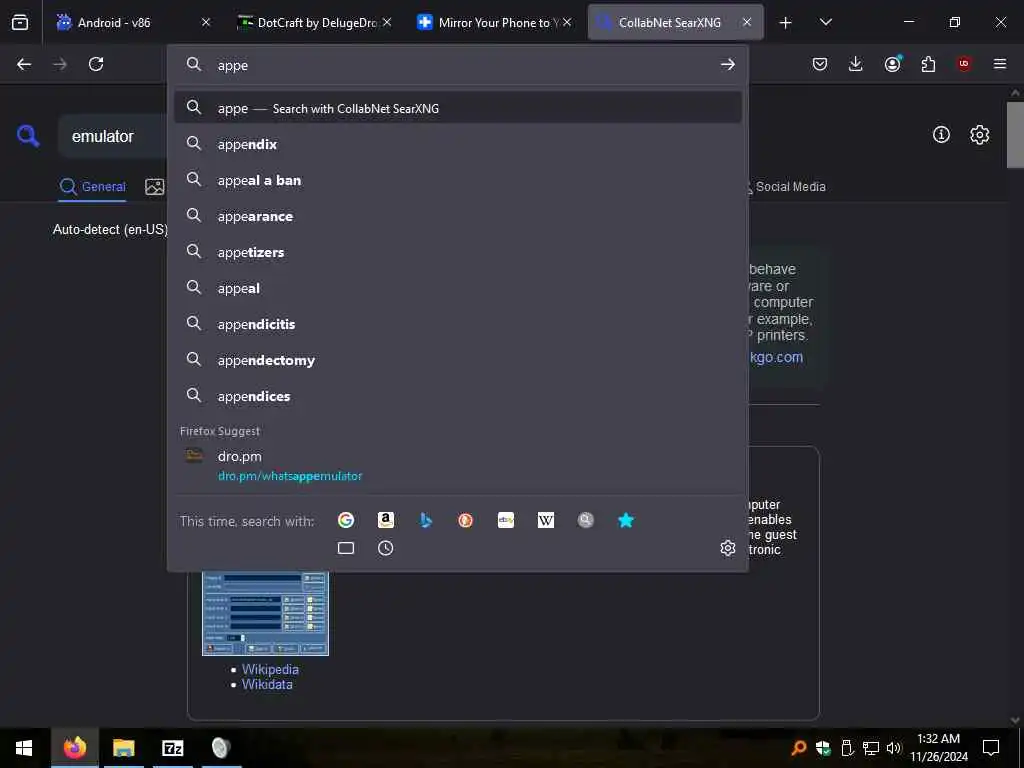
Task: Search this time with Wikipedia
Action: point(545,520)
